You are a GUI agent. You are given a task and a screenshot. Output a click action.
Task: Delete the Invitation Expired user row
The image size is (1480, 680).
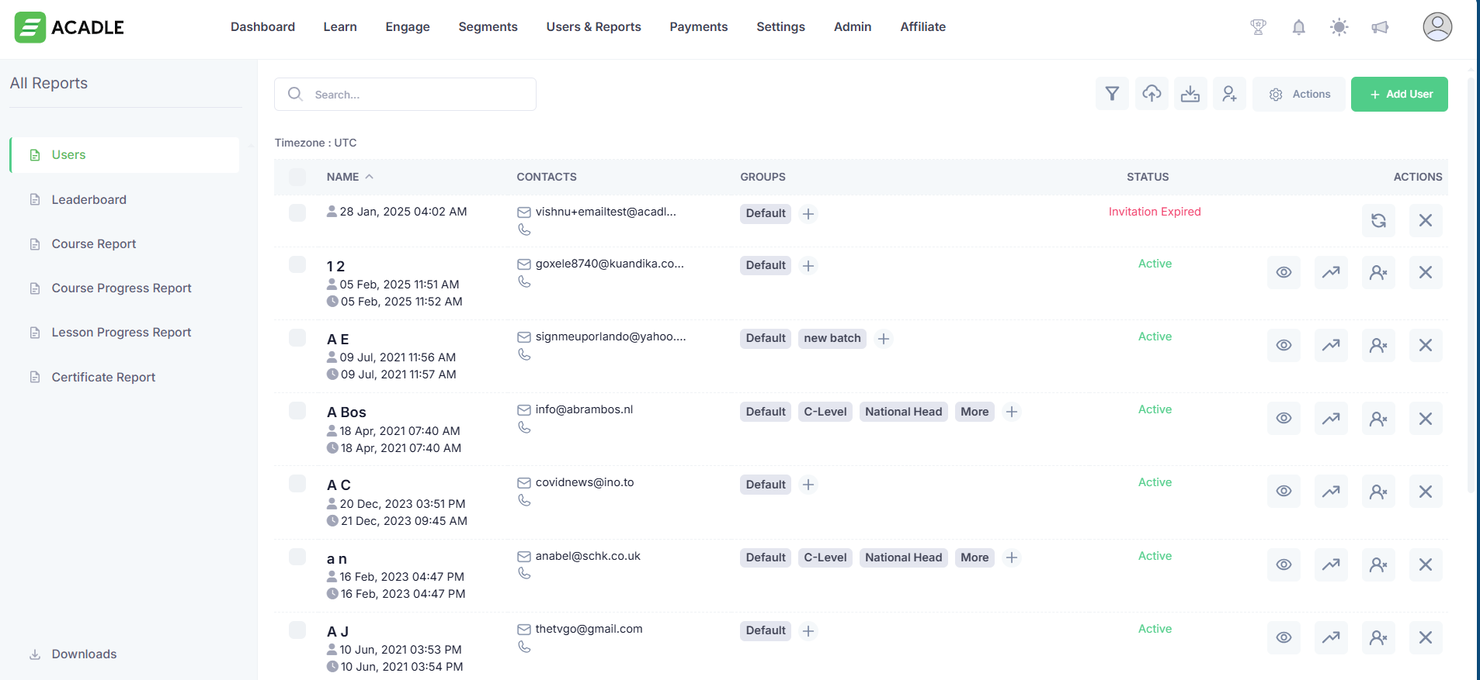[1425, 220]
